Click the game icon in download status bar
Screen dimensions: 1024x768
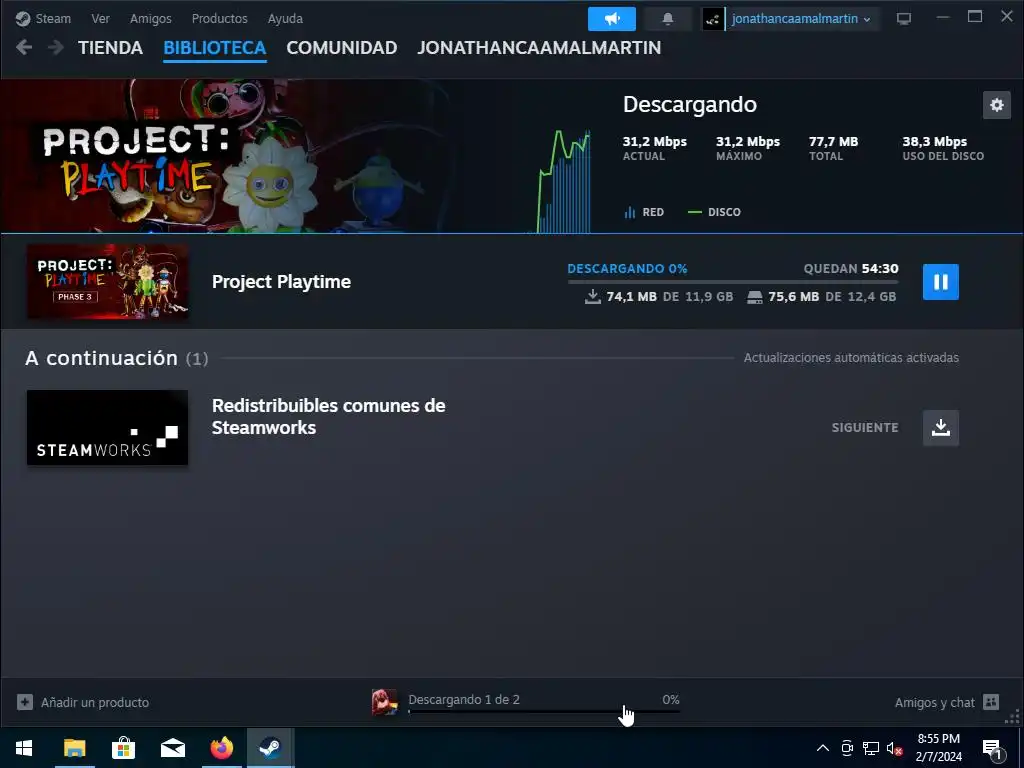pos(385,702)
